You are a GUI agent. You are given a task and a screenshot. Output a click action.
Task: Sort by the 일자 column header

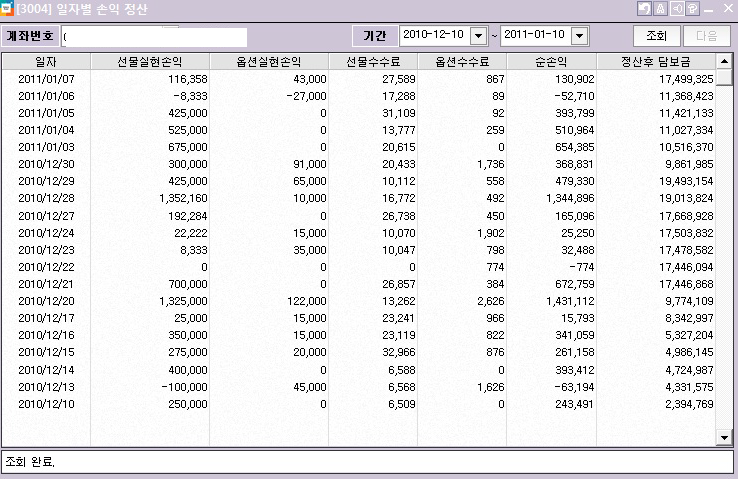pos(46,62)
